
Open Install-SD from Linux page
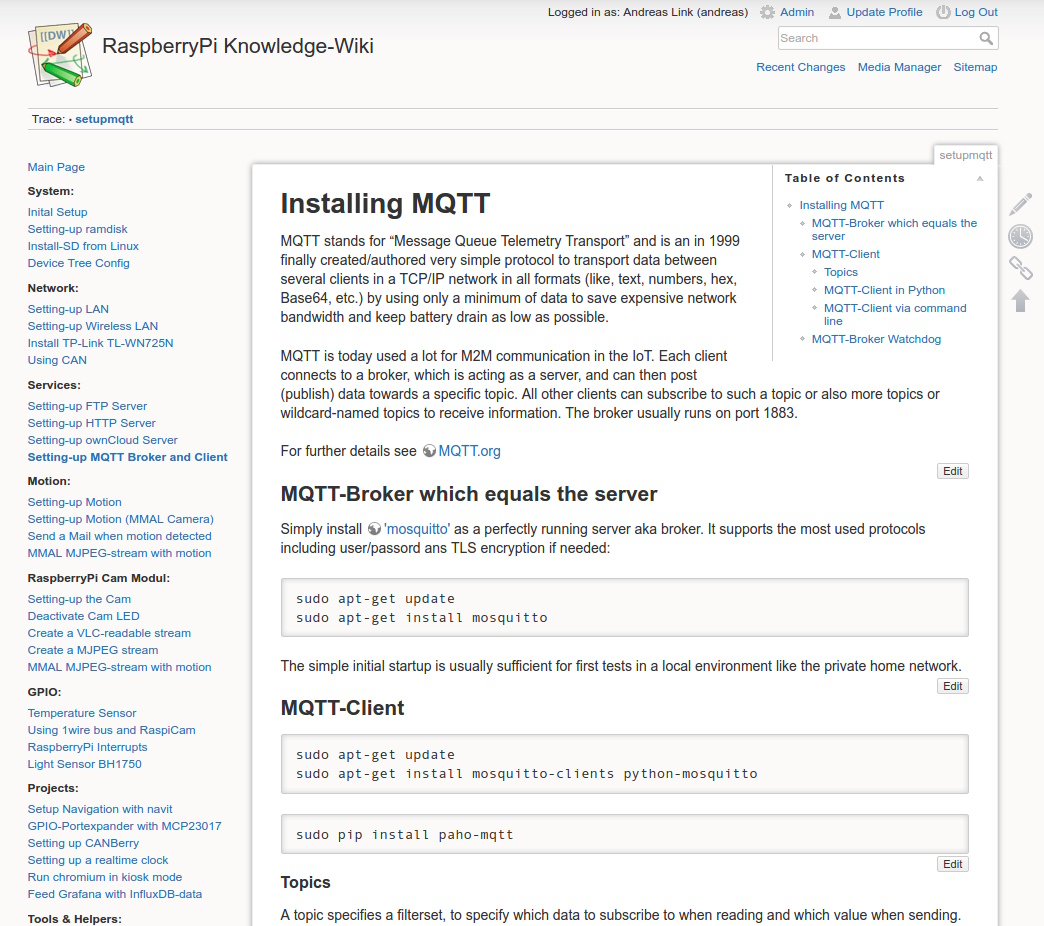83,246
